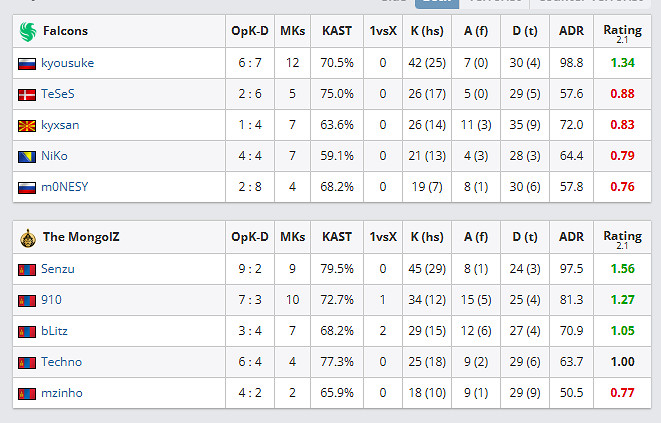This screenshot has height=423, width=661.
Task: Click the Falcons table ADR column header
Action: click(571, 31)
